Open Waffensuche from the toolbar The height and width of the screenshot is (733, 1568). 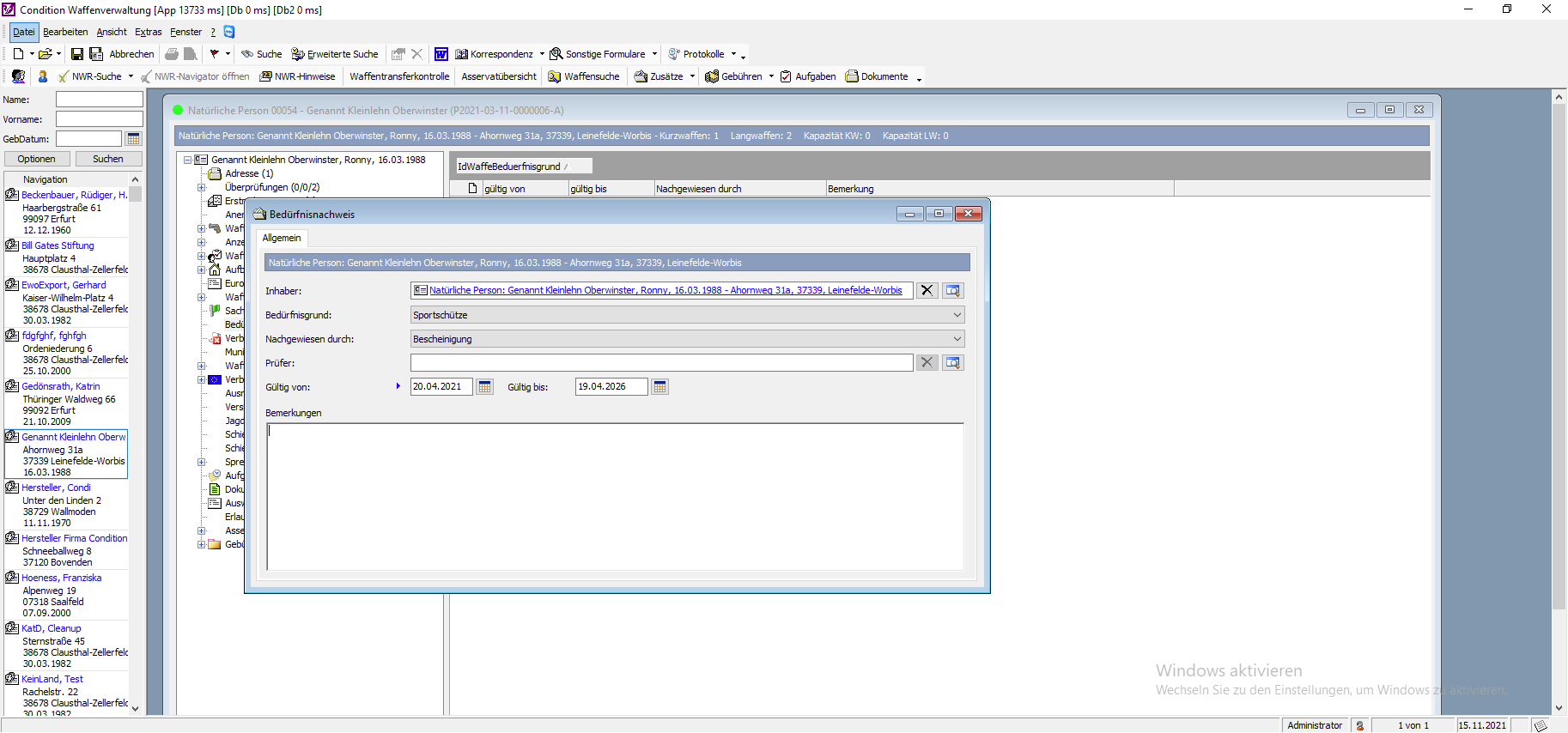tap(584, 76)
